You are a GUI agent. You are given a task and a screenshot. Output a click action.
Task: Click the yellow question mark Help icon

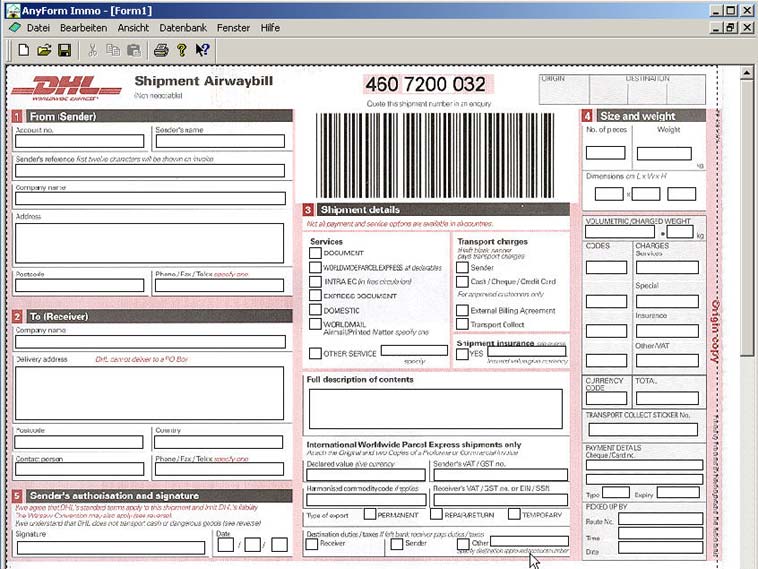tap(182, 50)
